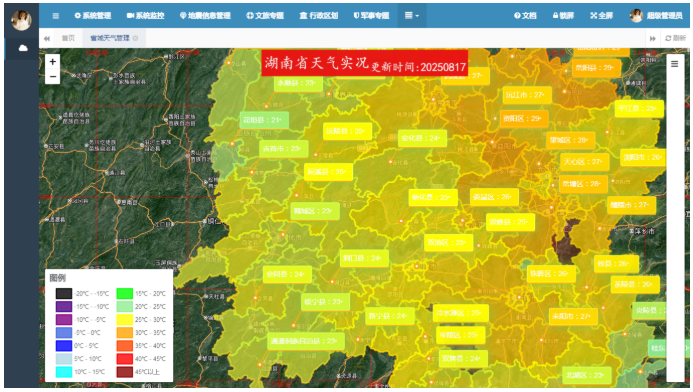693x392 pixels.
Task: Zoom in on the map
Action: 53,61
